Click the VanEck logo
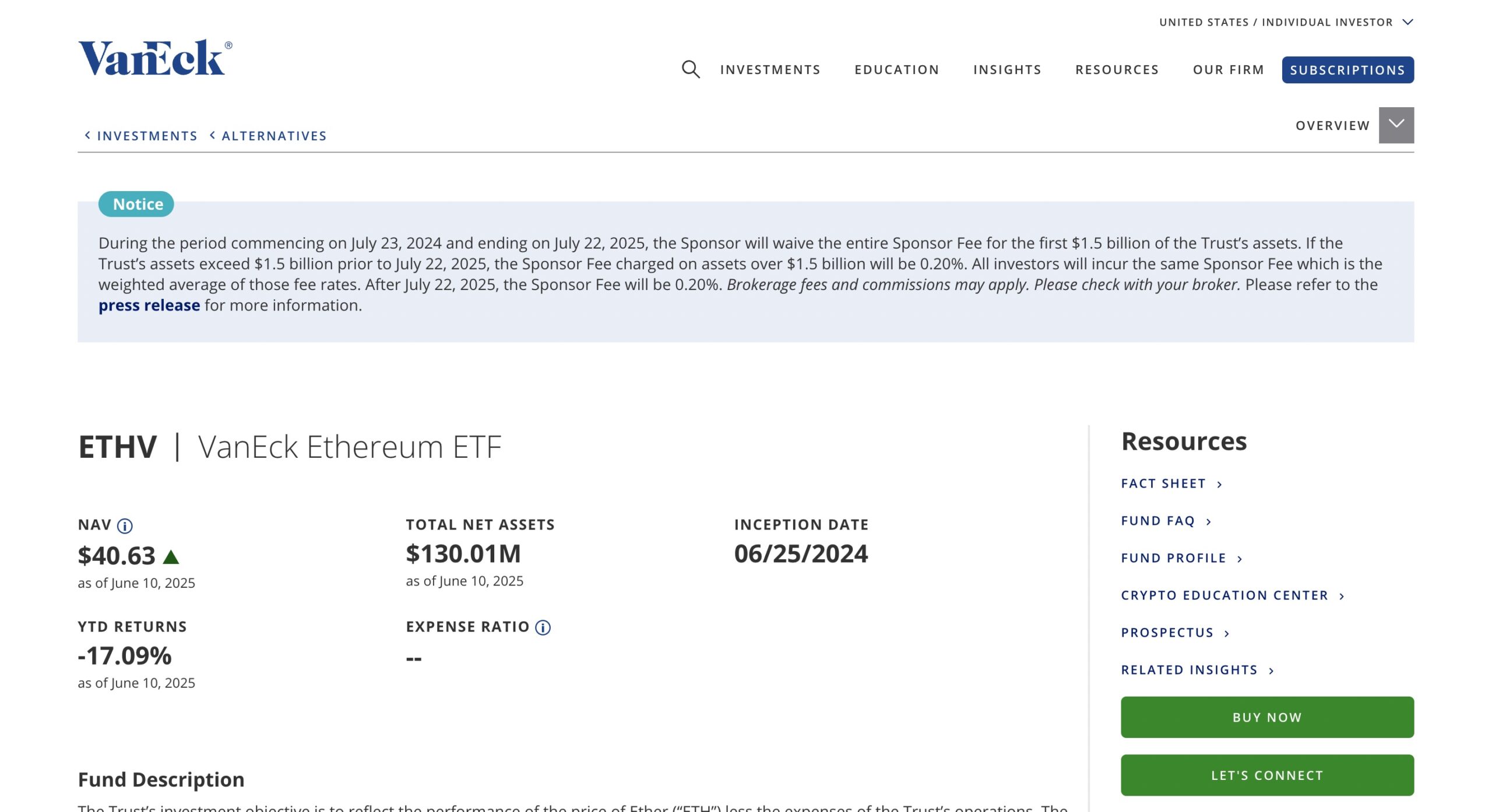This screenshot has height=812, width=1492. 155,58
